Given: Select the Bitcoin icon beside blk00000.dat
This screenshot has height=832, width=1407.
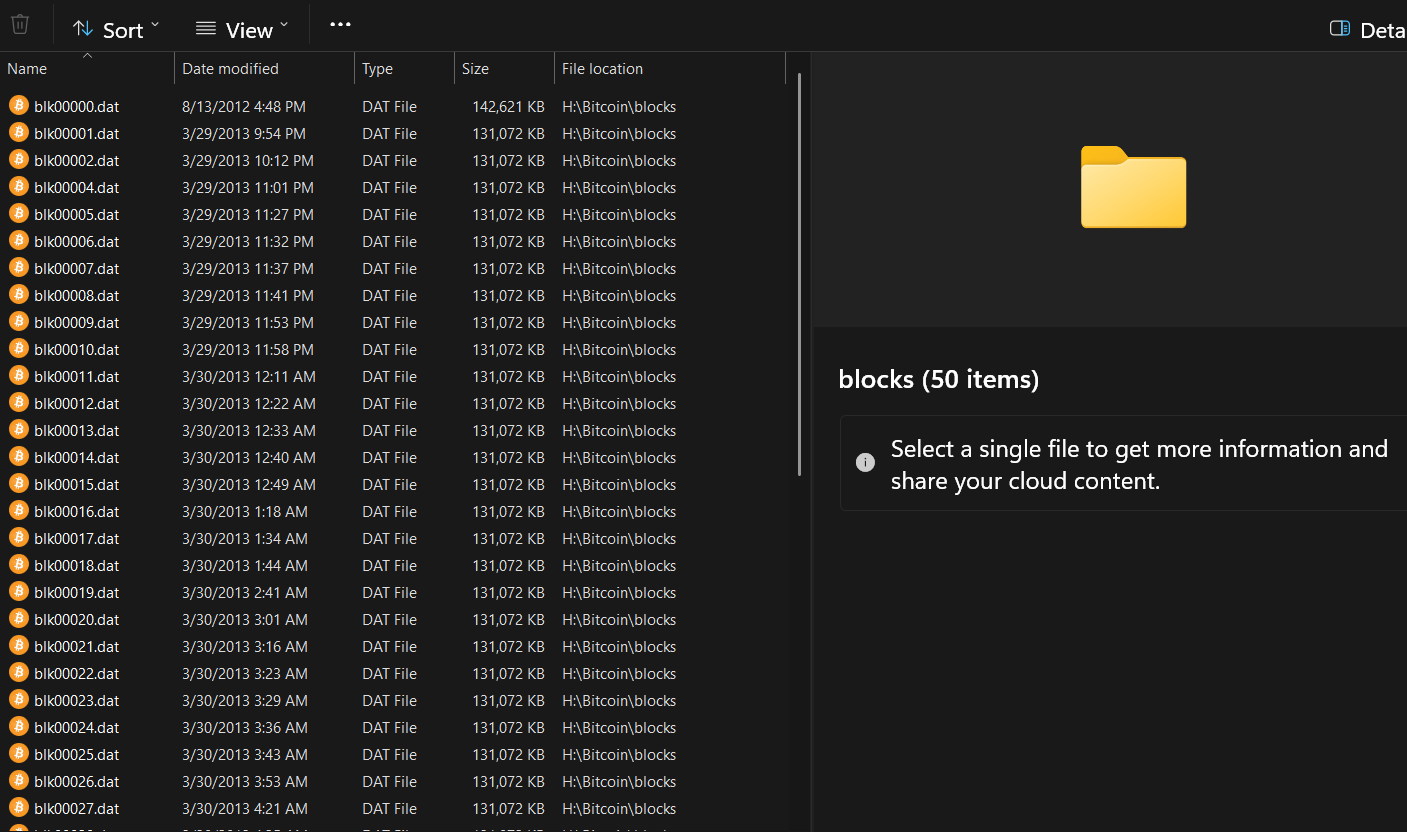Looking at the screenshot, I should click(19, 106).
